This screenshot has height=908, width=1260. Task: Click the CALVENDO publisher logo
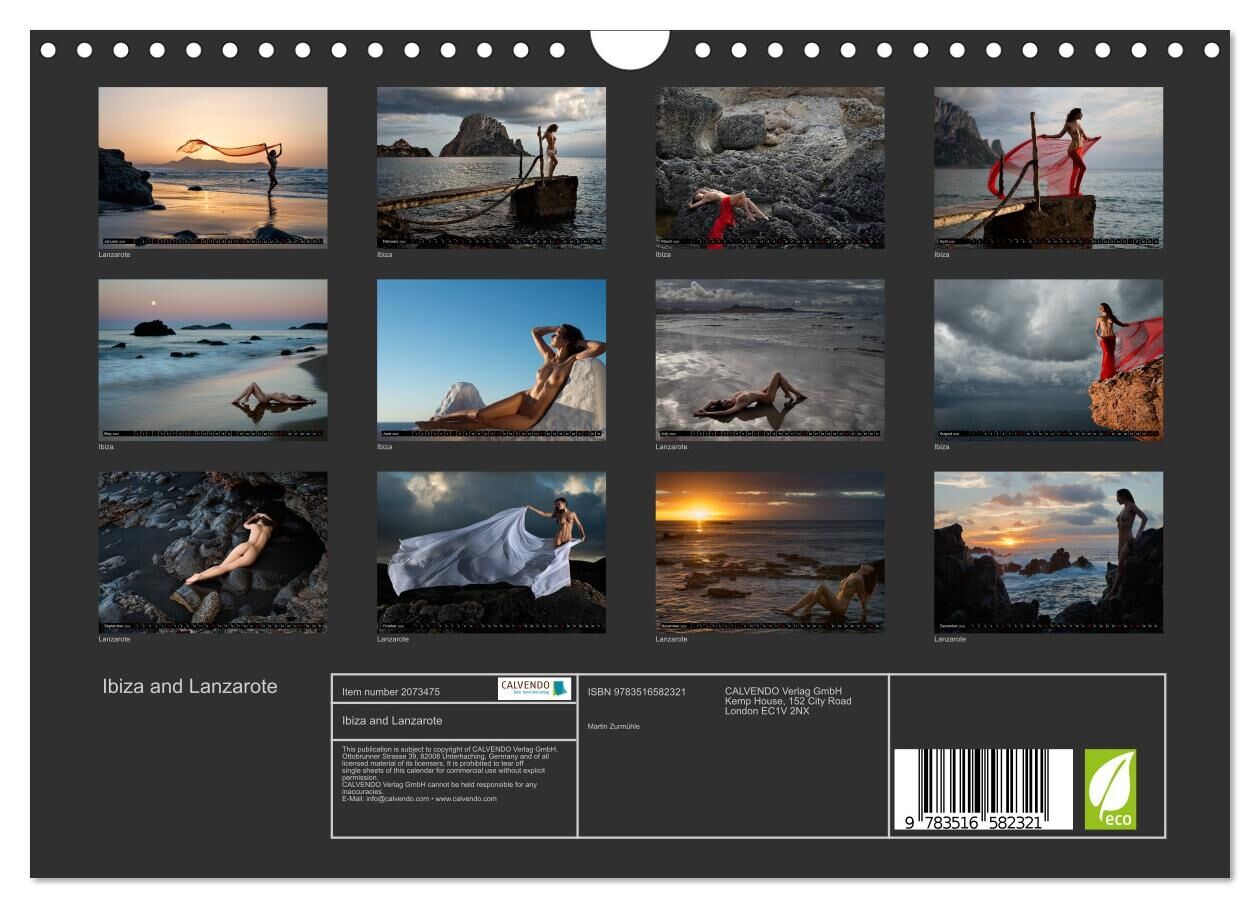534,688
